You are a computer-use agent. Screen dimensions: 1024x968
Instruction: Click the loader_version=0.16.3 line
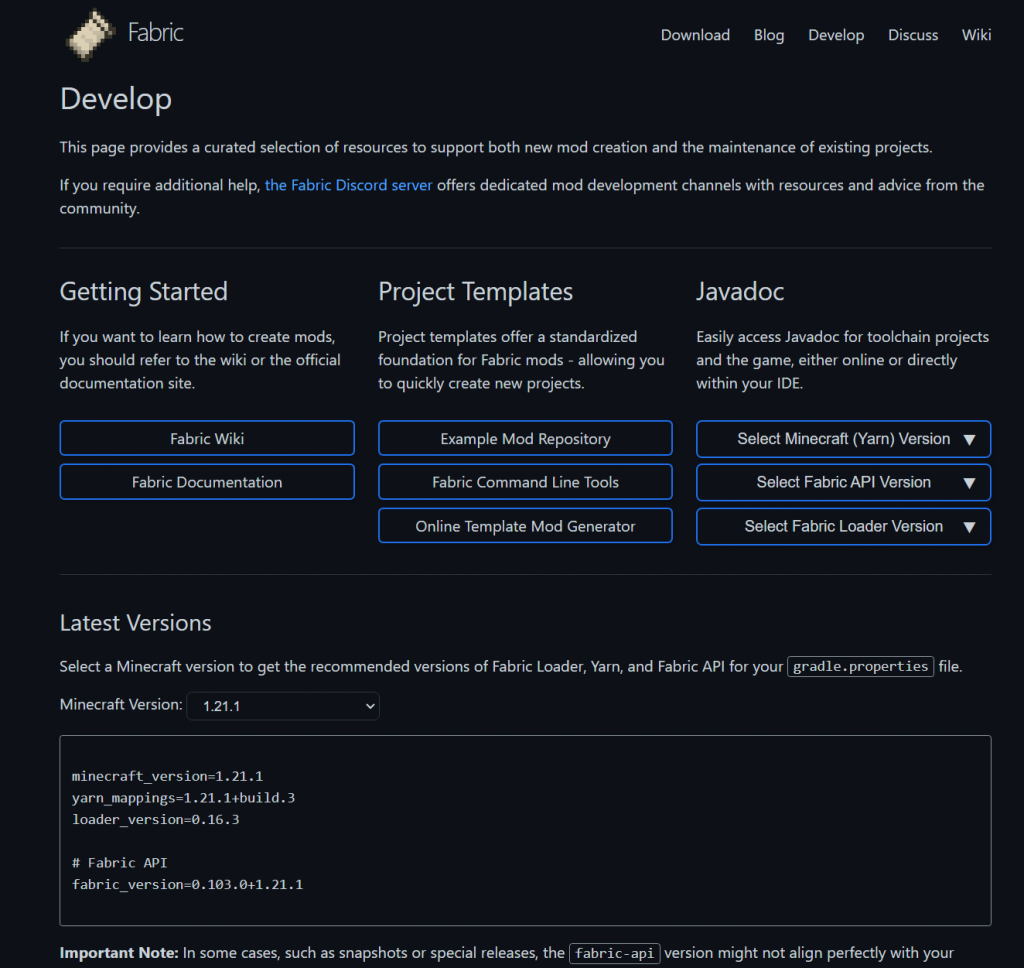pyautogui.click(x=155, y=819)
